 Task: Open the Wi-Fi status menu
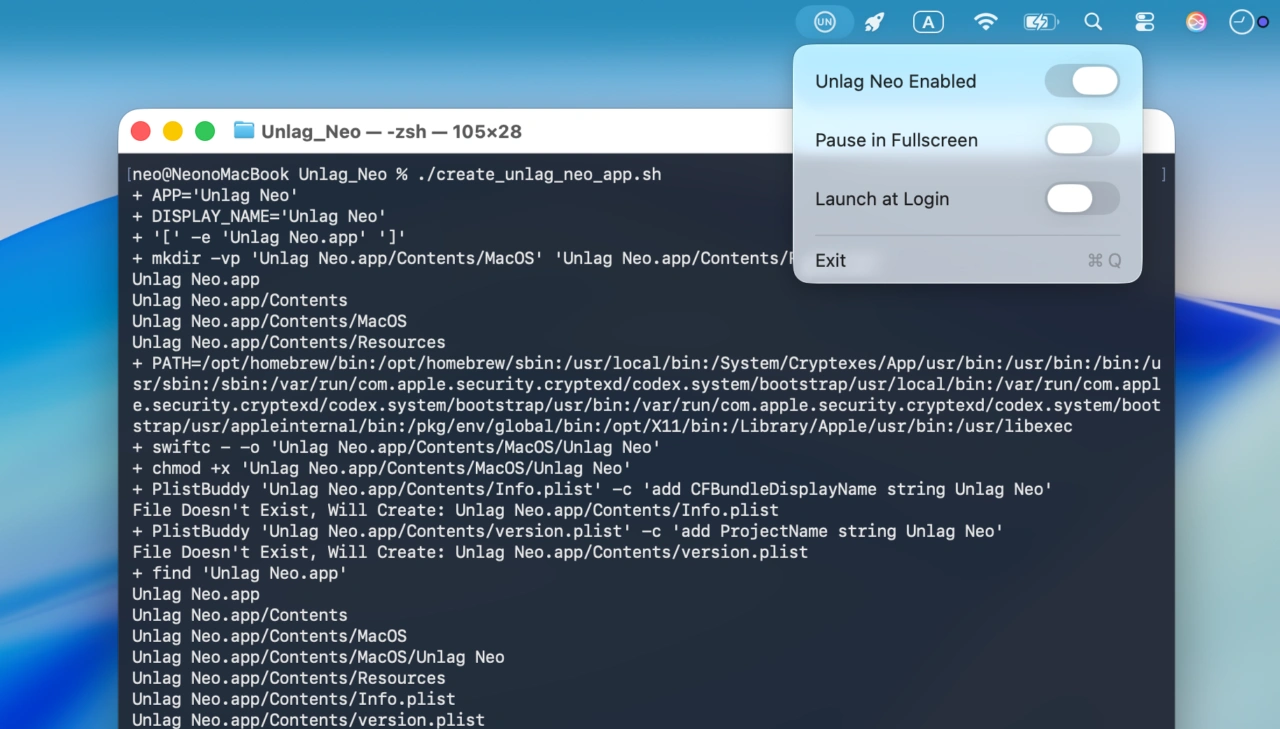986,22
